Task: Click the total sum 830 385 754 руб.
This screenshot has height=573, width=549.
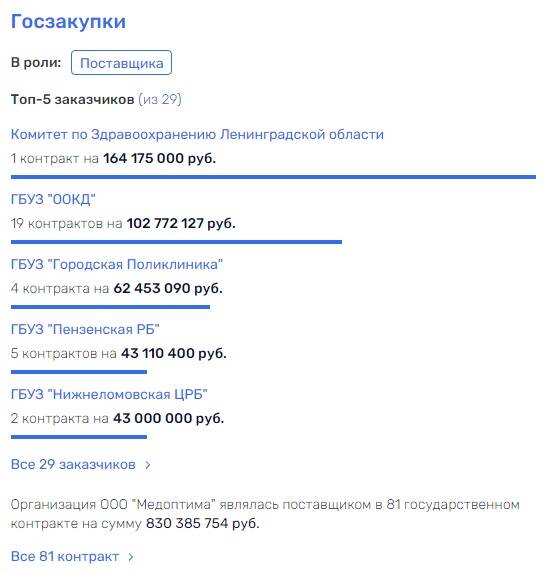Action: (203, 524)
